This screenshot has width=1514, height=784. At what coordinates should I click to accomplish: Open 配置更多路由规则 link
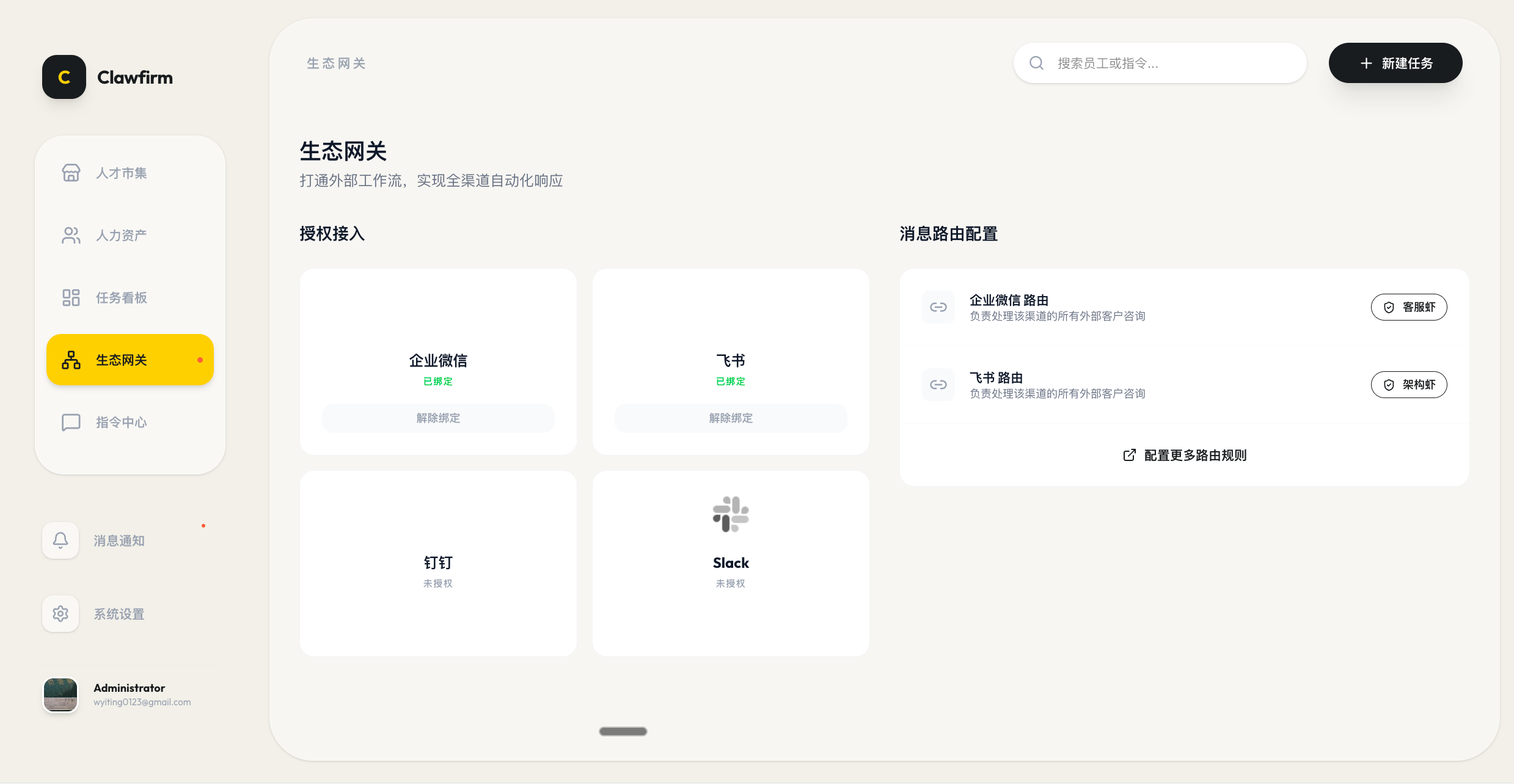[x=1183, y=455]
